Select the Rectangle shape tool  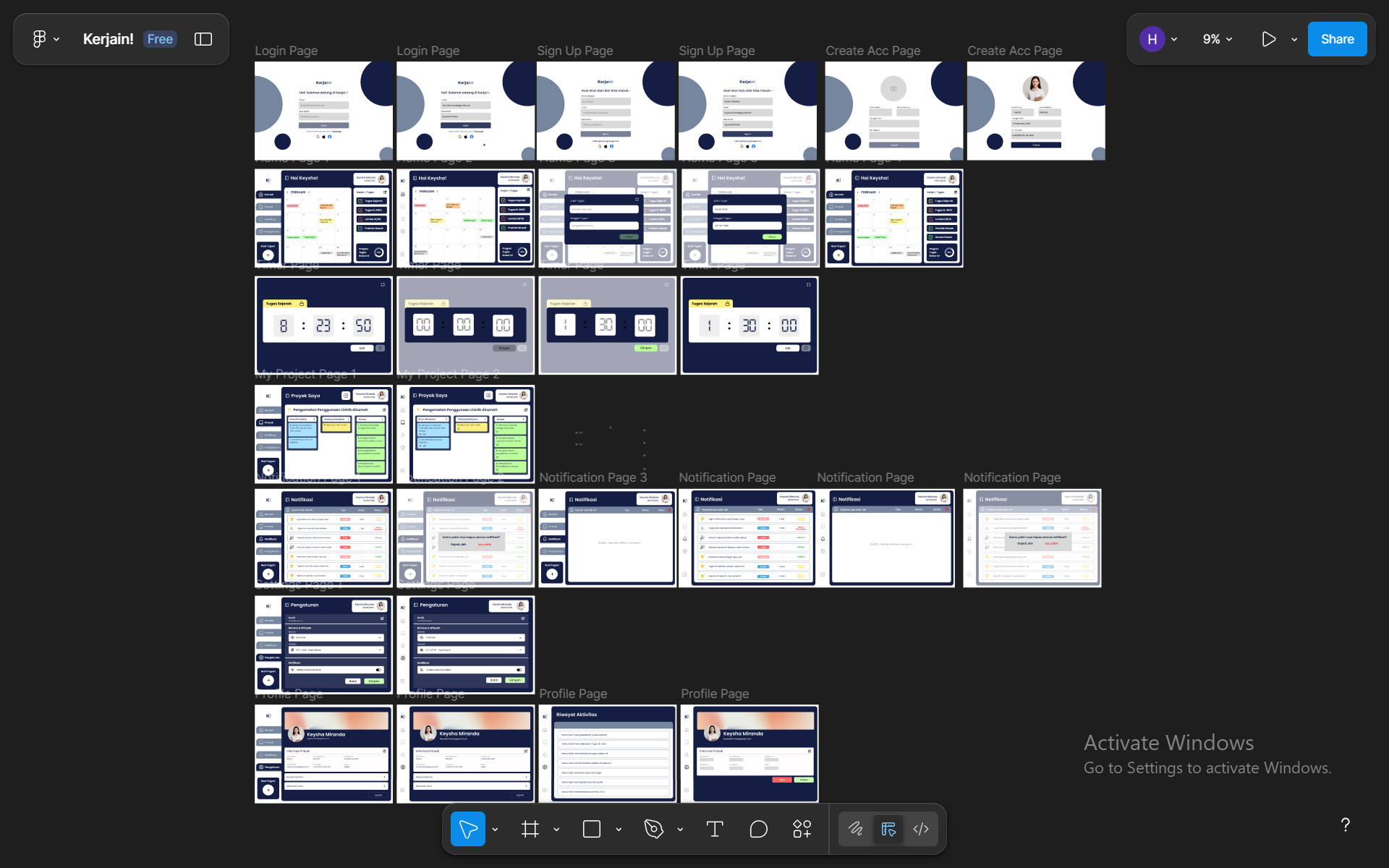[592, 829]
